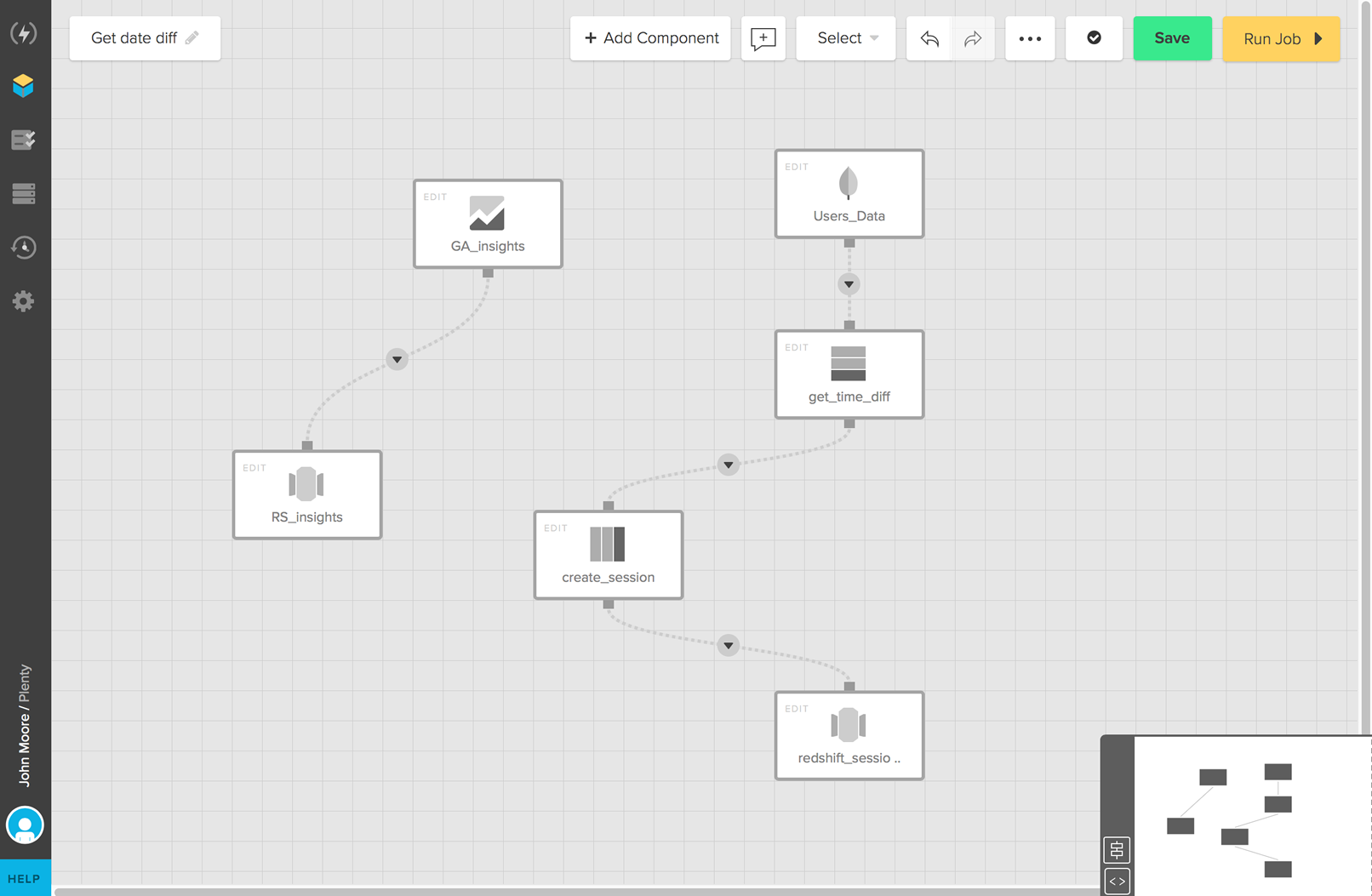Expand the connector arrow between Users_Data and get_time_diff
Viewport: 1372px width, 896px height.
pyautogui.click(x=848, y=283)
